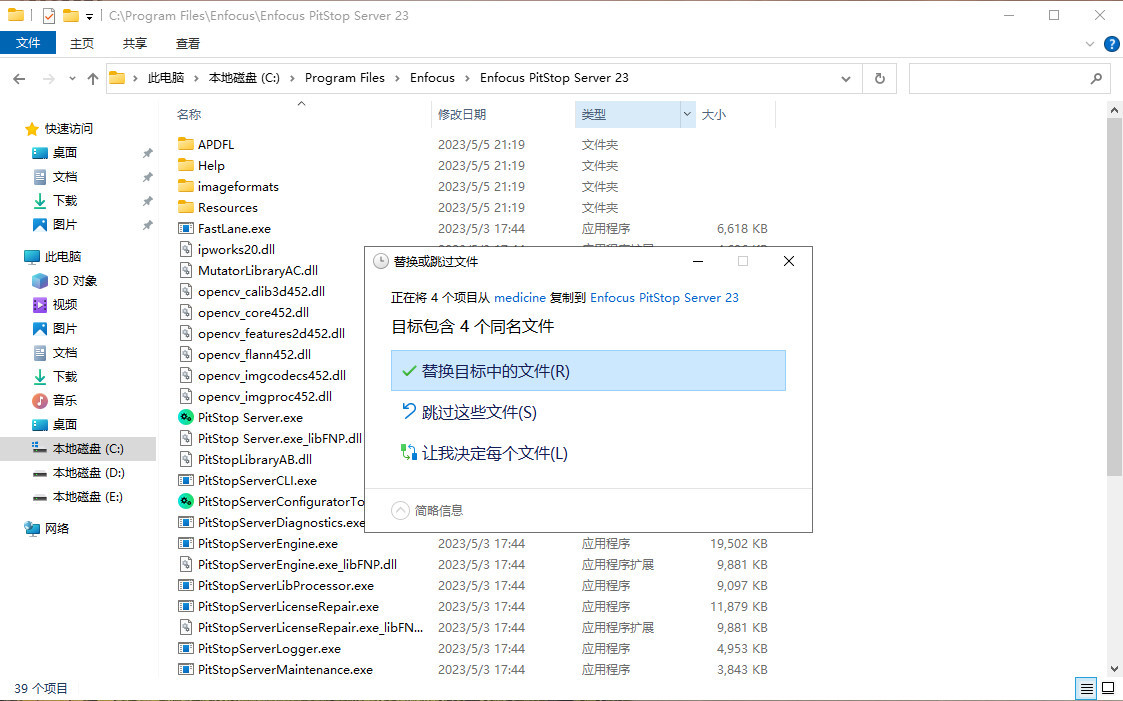Select PitStopLibraryAB.dll file name
Viewport: 1123px width, 701px height.
[255, 460]
